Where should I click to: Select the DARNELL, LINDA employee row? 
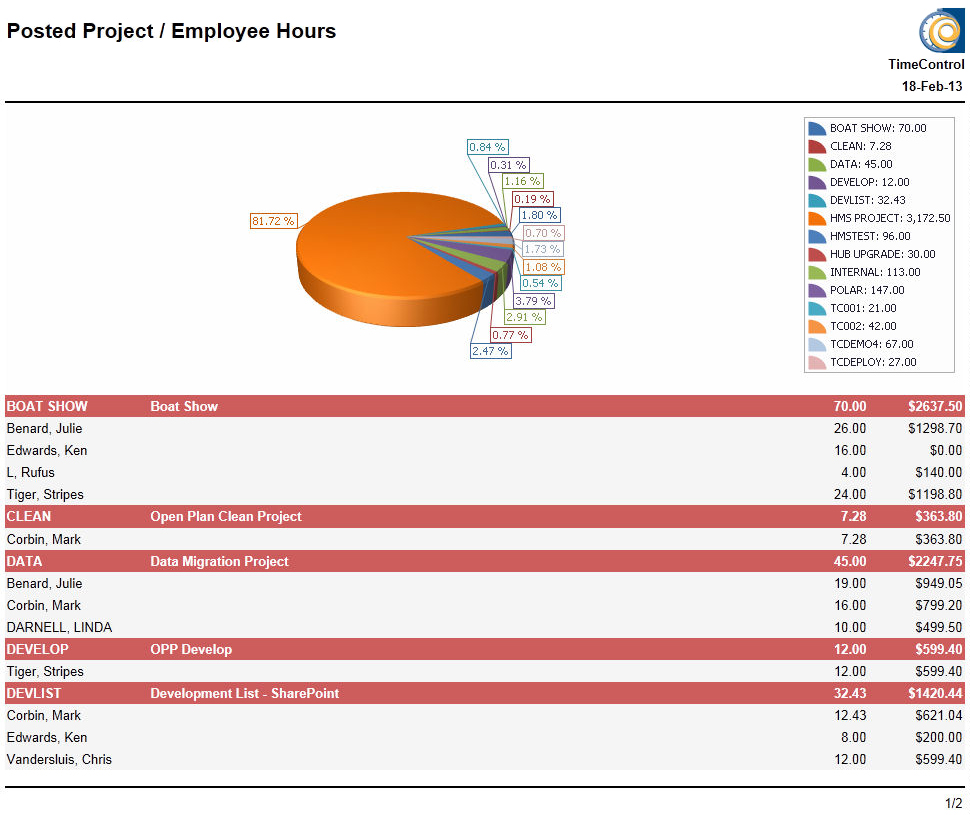tap(485, 627)
